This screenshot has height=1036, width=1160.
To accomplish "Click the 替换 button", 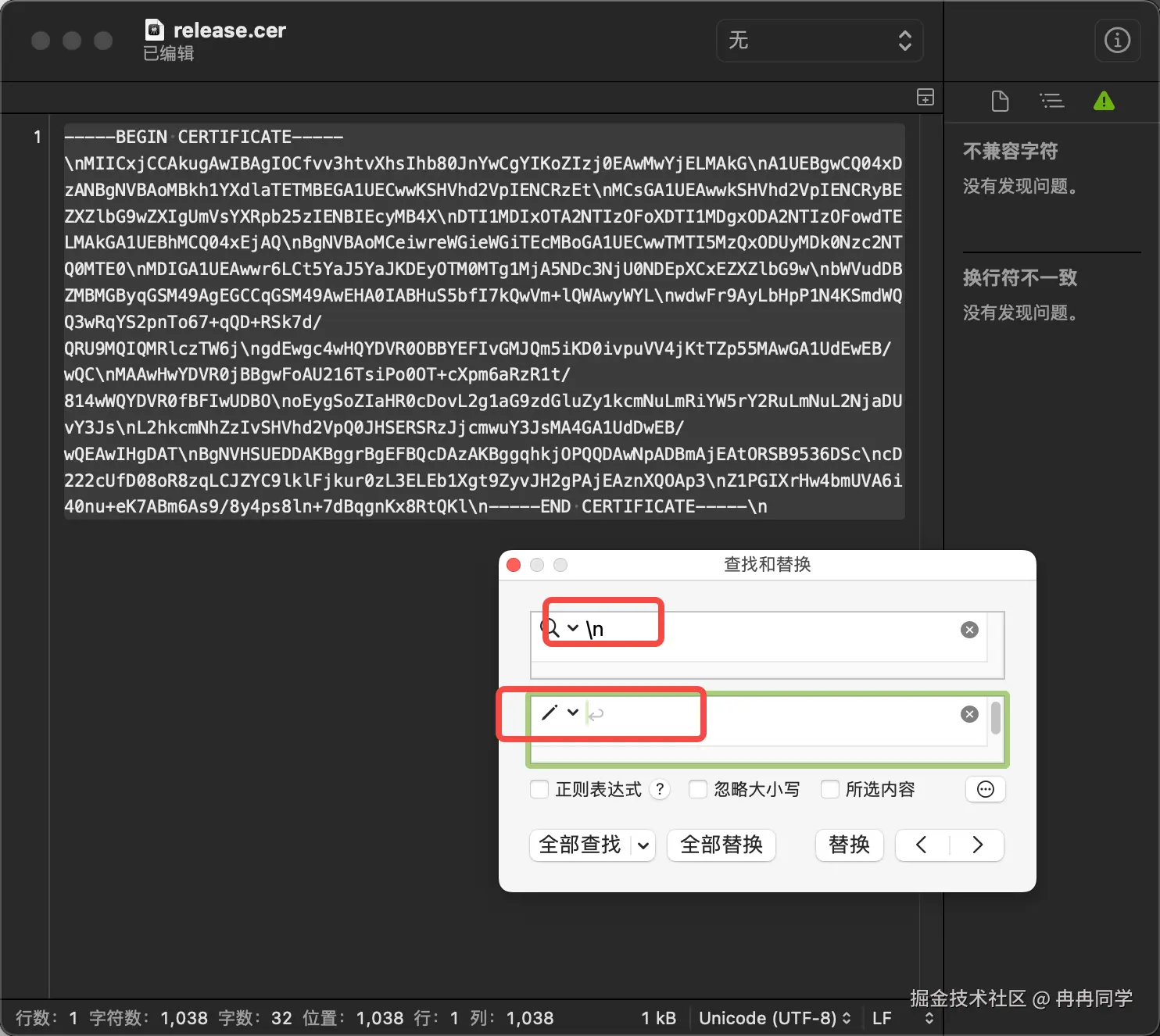I will [849, 845].
